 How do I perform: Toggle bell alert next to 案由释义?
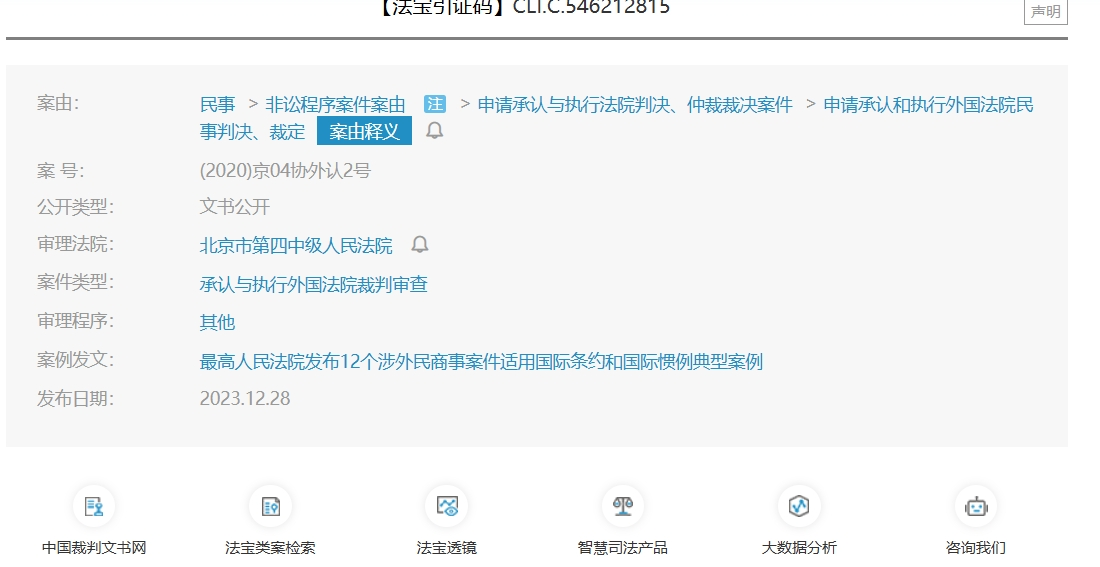coord(434,131)
